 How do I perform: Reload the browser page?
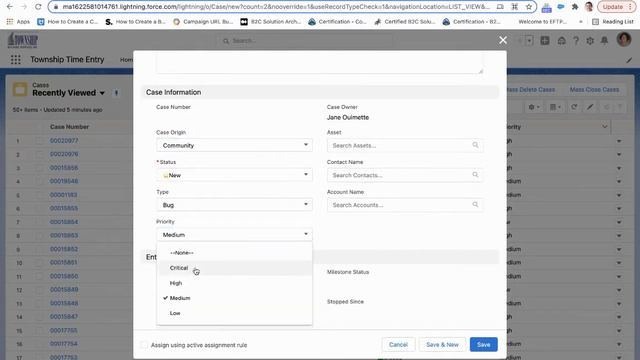click(x=38, y=7)
